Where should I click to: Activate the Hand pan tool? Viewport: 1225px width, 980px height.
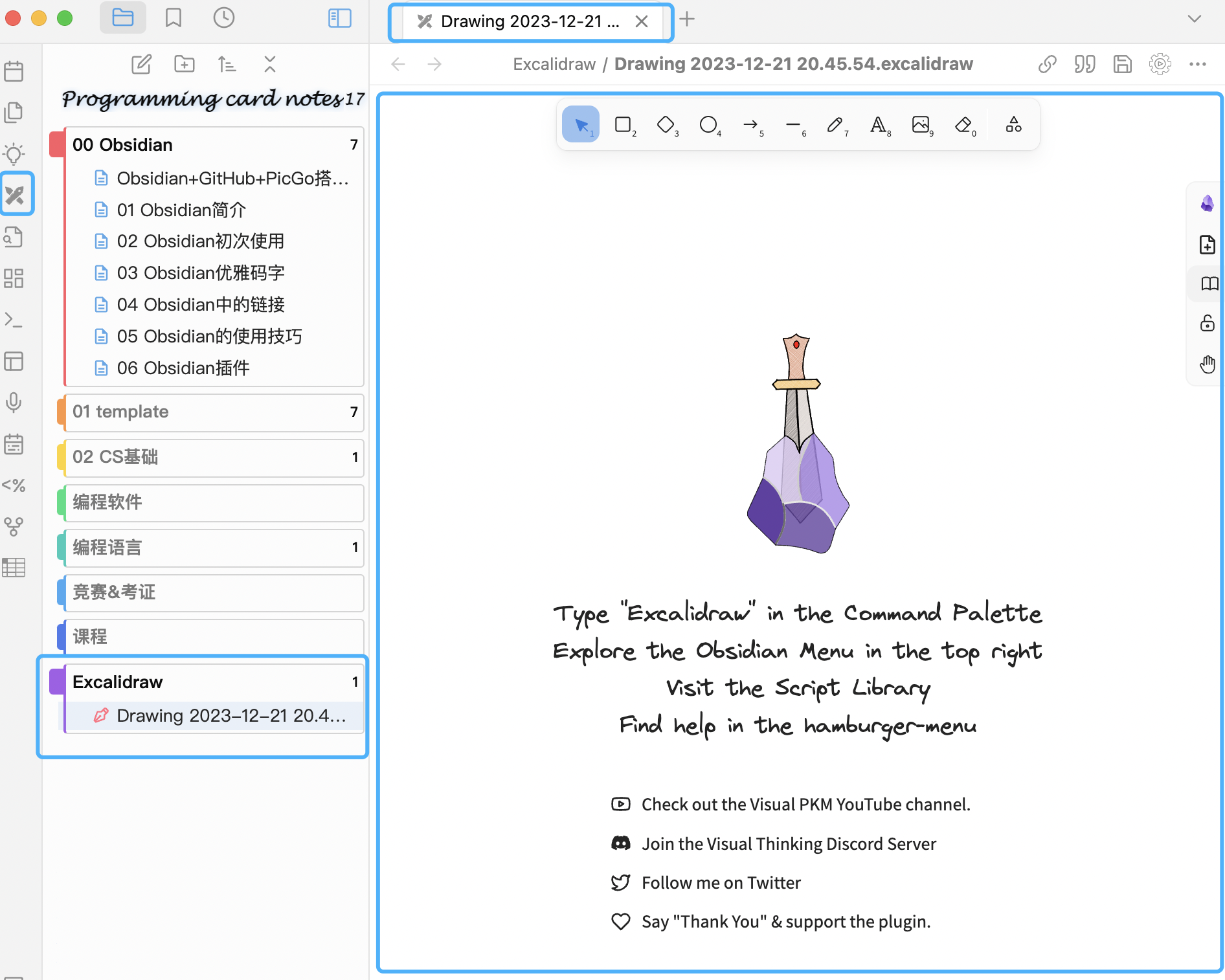tap(1208, 364)
